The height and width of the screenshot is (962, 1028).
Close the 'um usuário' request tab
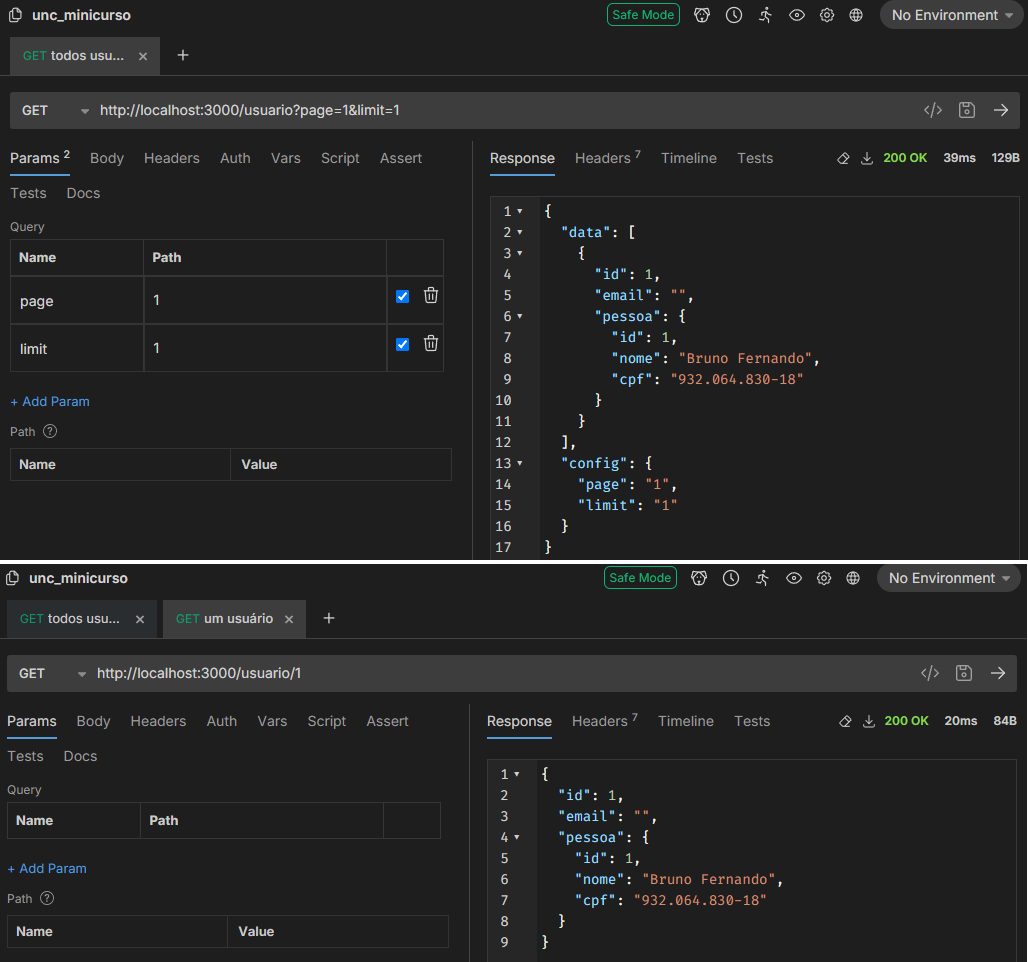coord(289,619)
